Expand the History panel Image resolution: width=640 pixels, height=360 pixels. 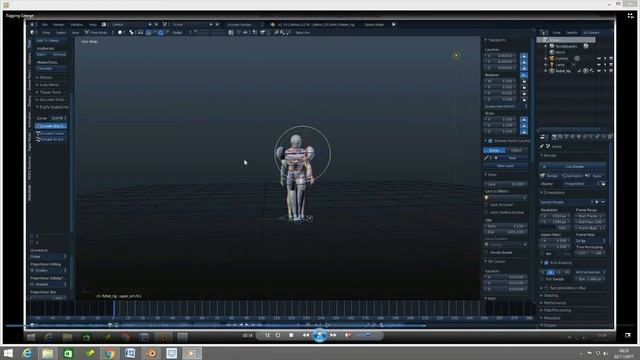click(x=45, y=78)
